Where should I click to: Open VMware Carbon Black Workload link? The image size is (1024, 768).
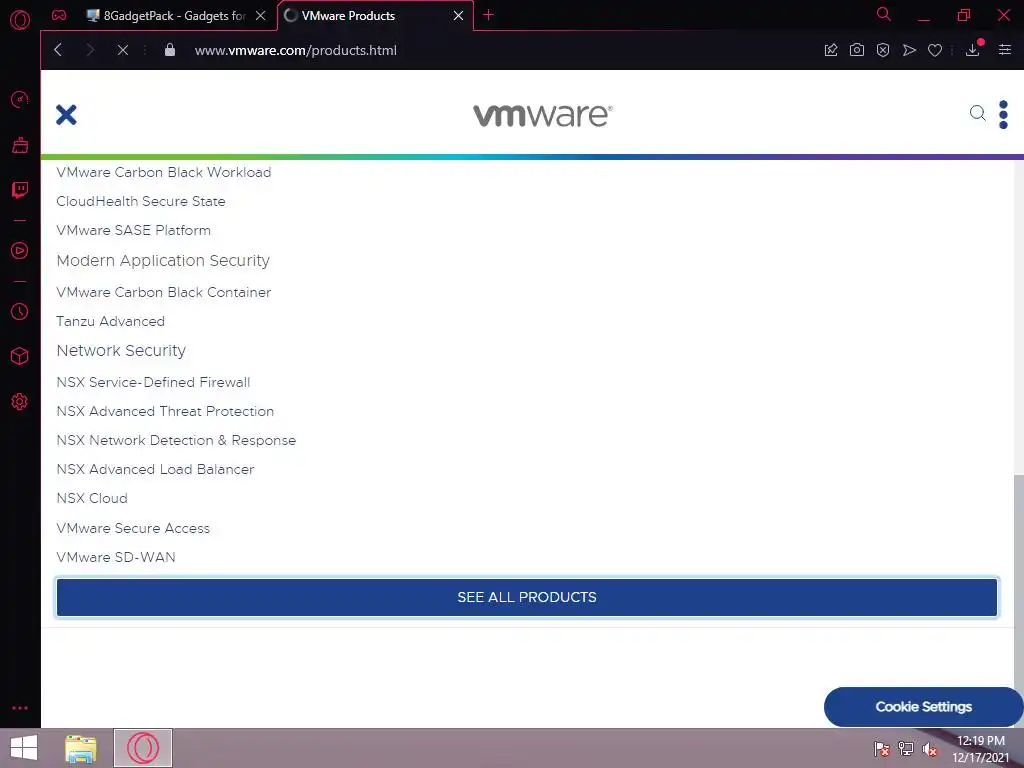(x=163, y=172)
